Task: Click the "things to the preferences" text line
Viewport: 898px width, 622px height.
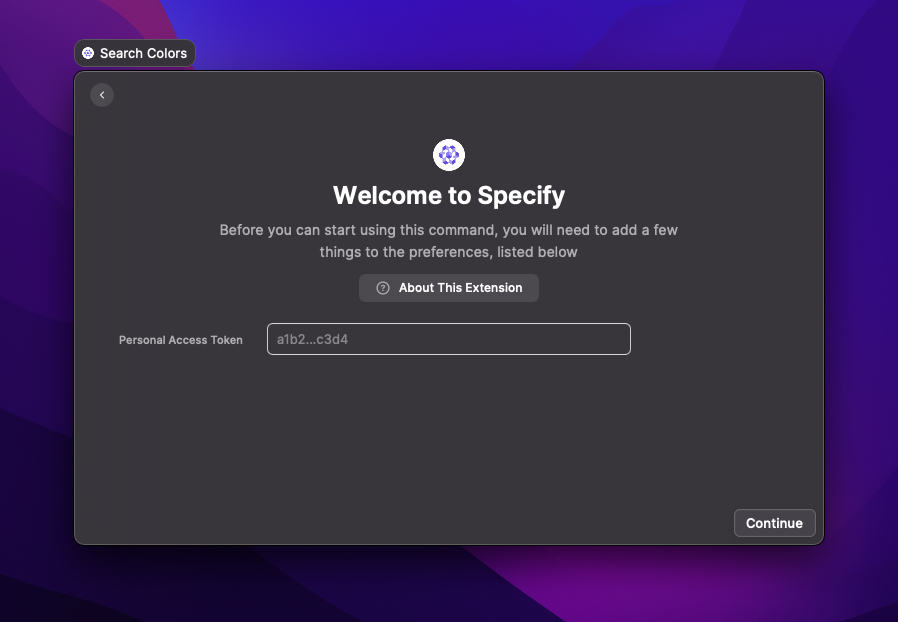Action: tap(449, 252)
